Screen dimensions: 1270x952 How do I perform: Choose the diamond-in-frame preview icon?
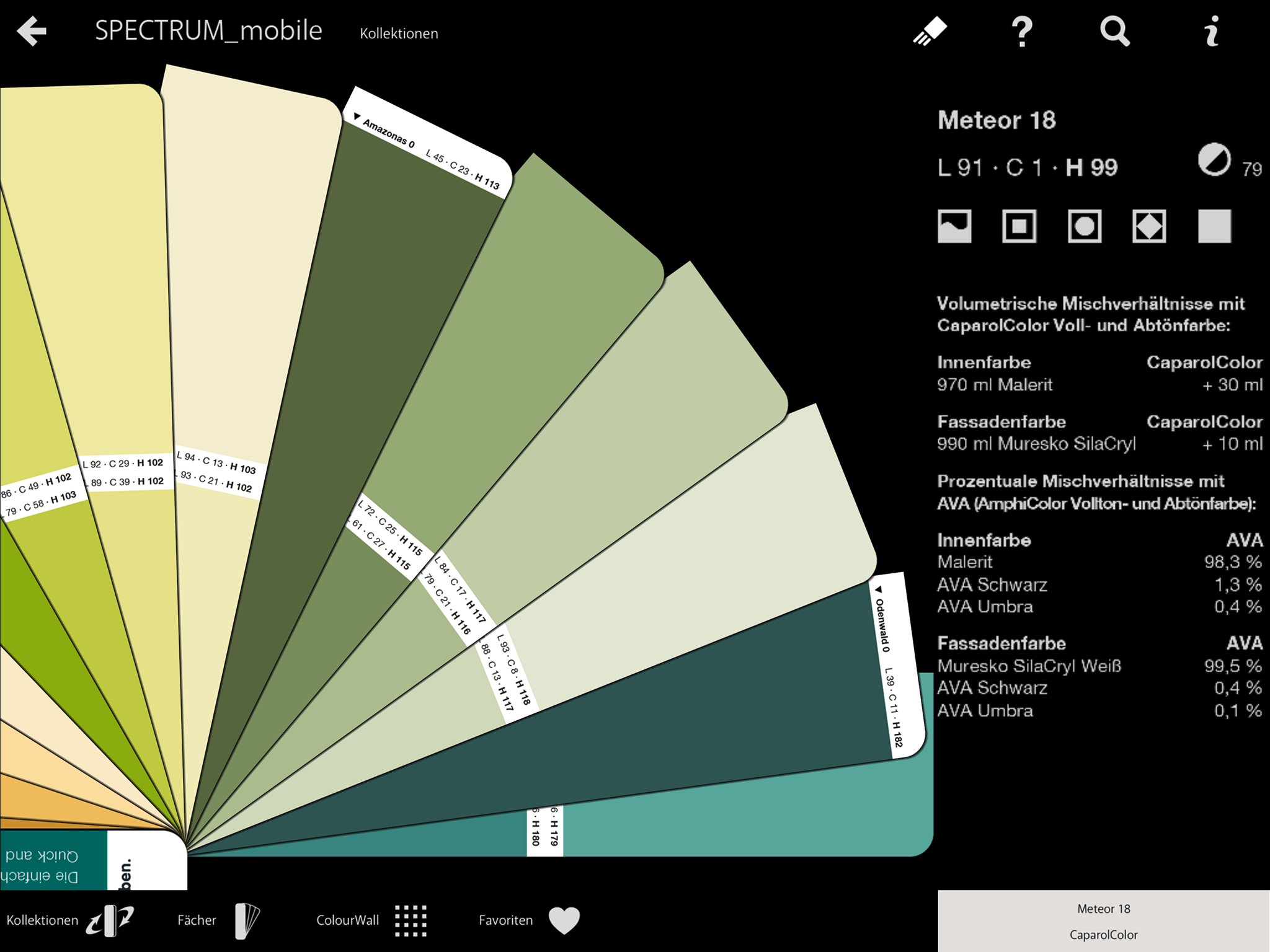point(1149,226)
